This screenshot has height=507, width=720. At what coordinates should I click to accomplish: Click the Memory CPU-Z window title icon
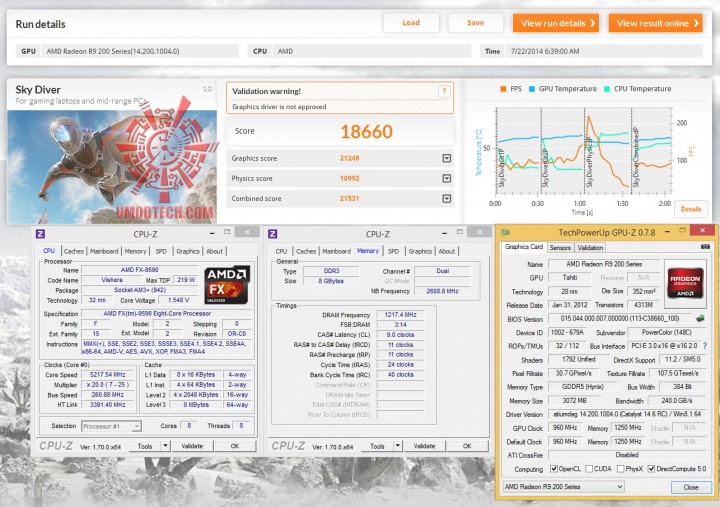coord(272,234)
